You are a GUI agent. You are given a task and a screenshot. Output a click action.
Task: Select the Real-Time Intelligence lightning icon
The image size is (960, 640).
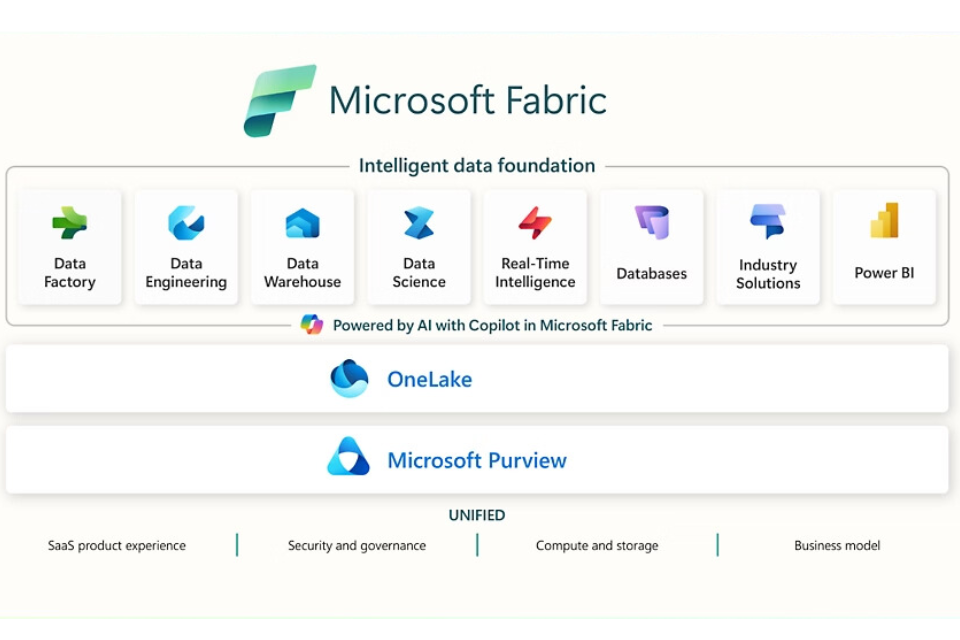(x=535, y=223)
